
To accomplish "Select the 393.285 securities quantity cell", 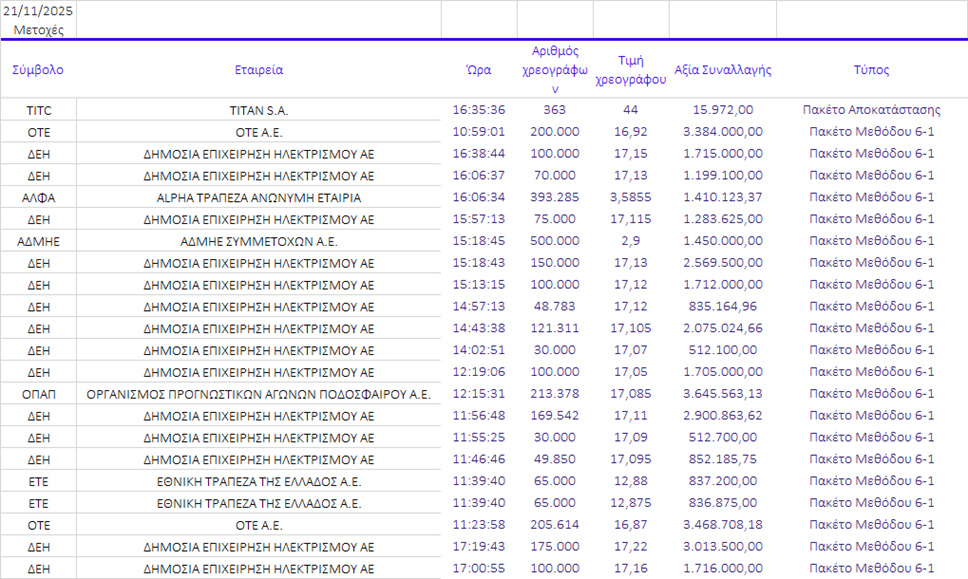I will [555, 197].
